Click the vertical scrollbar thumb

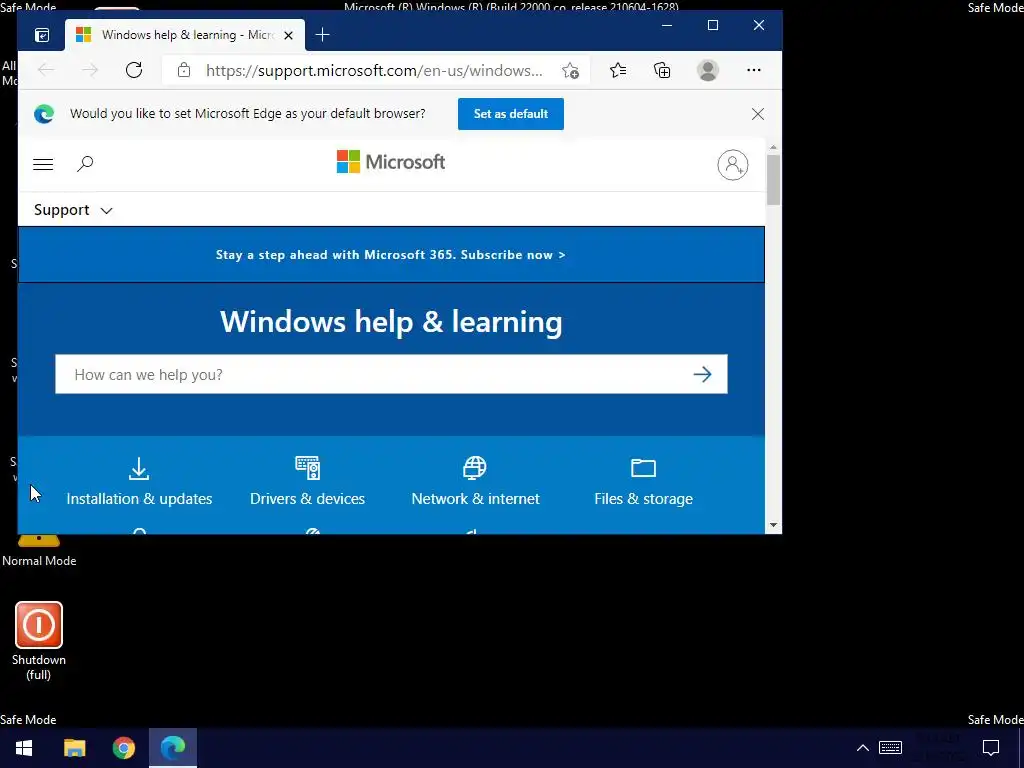(773, 180)
